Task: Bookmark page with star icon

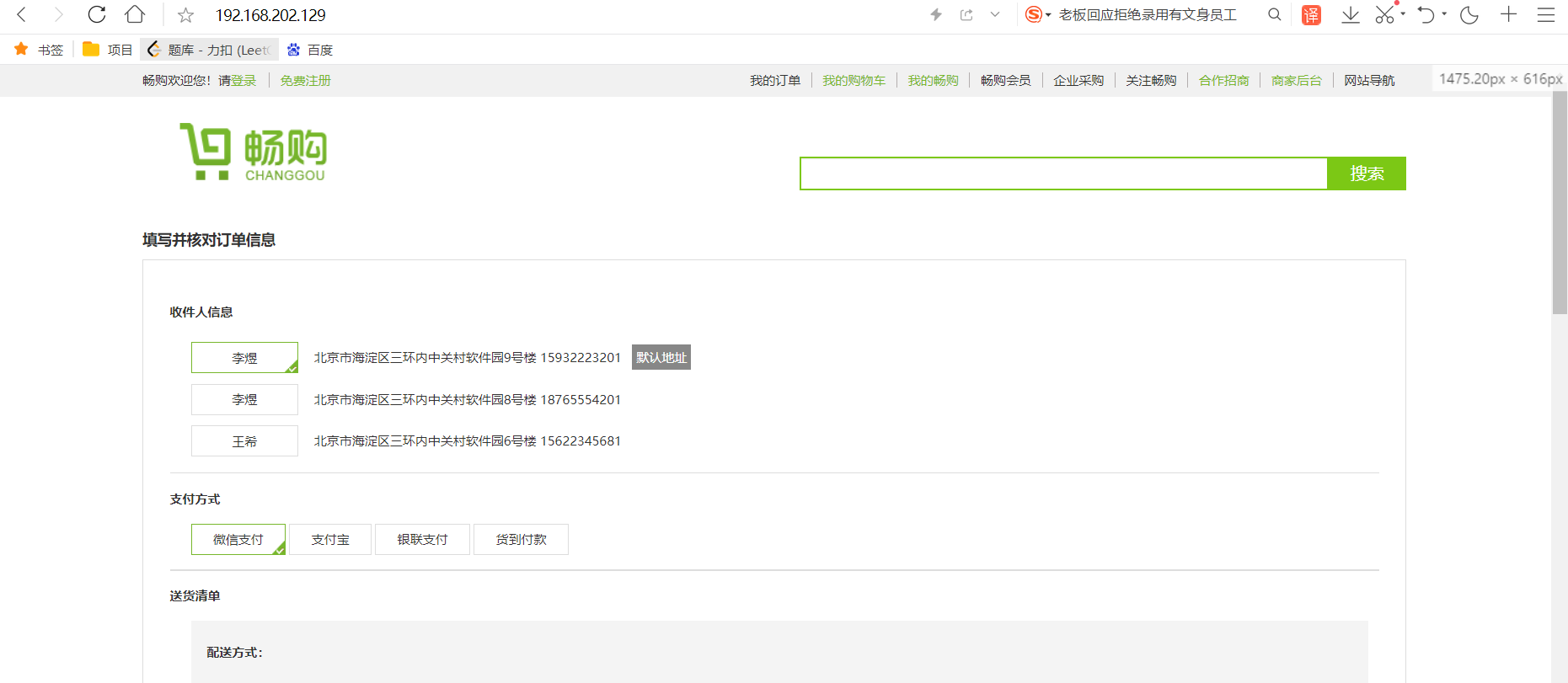Action: pyautogui.click(x=186, y=15)
